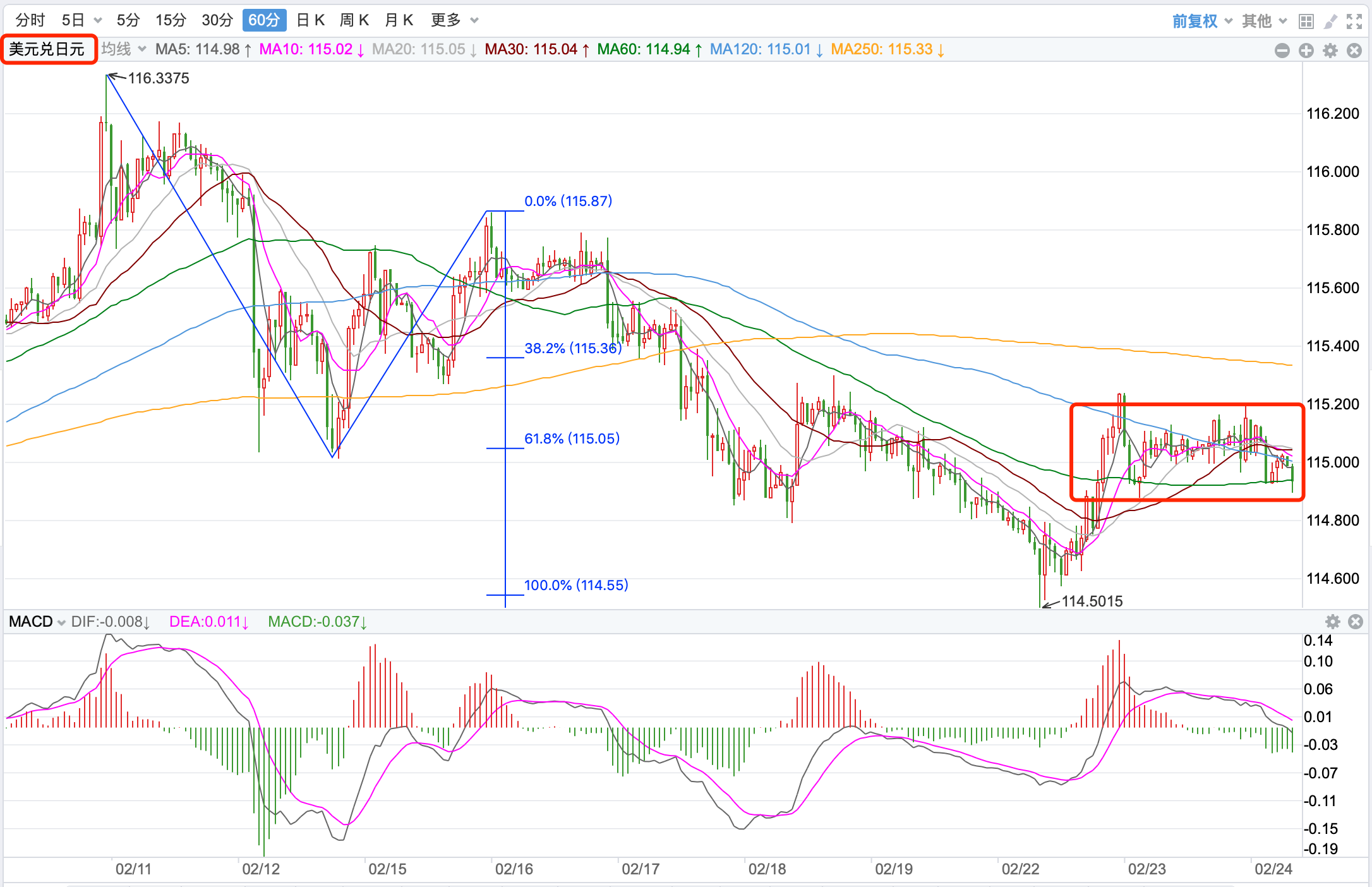Open the 均线 indicator dropdown
1372x887 pixels.
click(x=124, y=49)
